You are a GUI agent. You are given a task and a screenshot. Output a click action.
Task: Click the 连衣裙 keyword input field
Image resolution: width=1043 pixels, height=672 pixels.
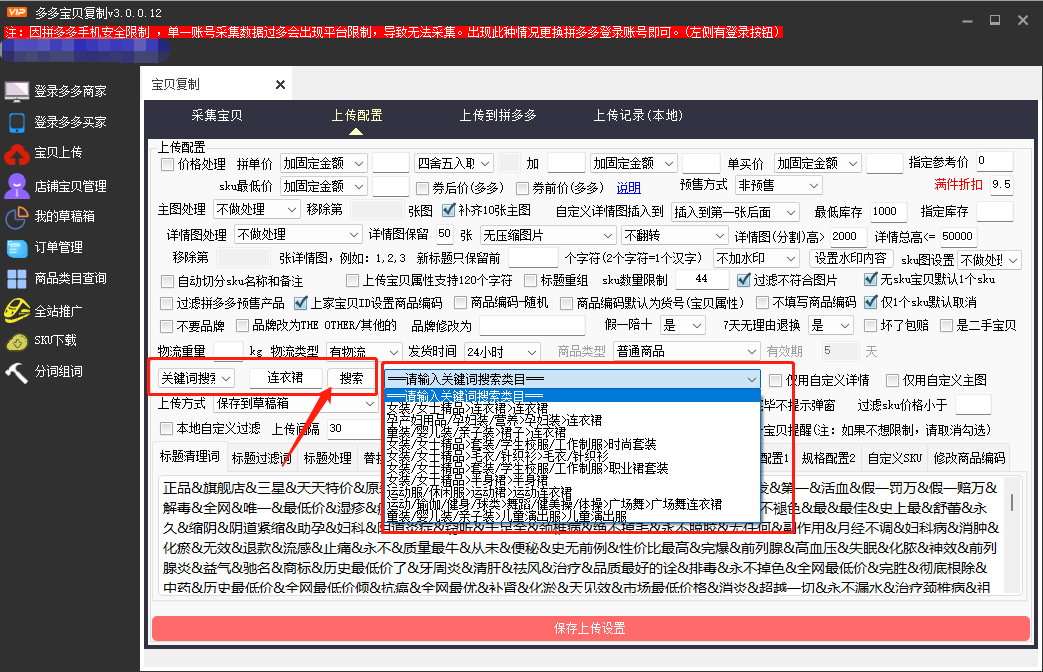[285, 378]
